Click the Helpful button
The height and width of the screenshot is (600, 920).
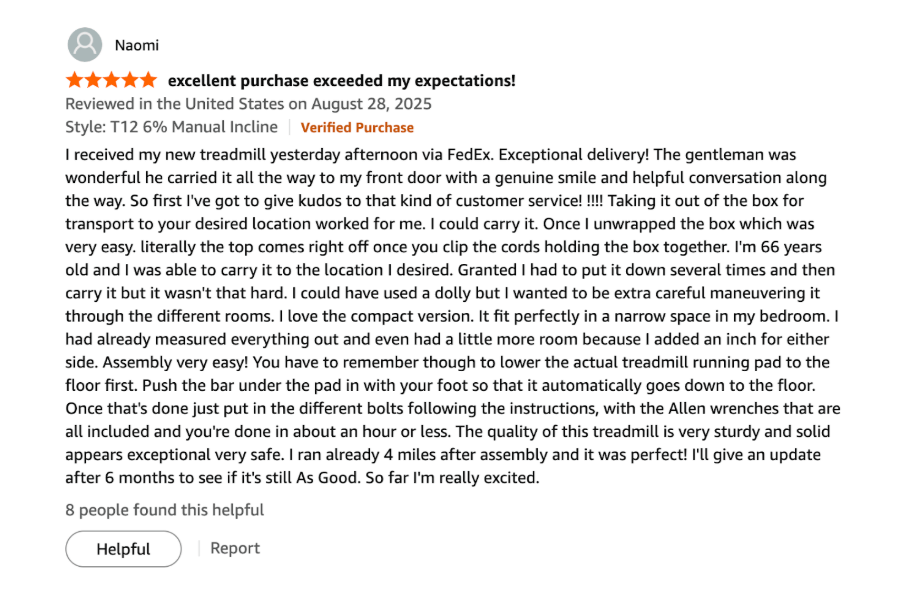coord(123,548)
